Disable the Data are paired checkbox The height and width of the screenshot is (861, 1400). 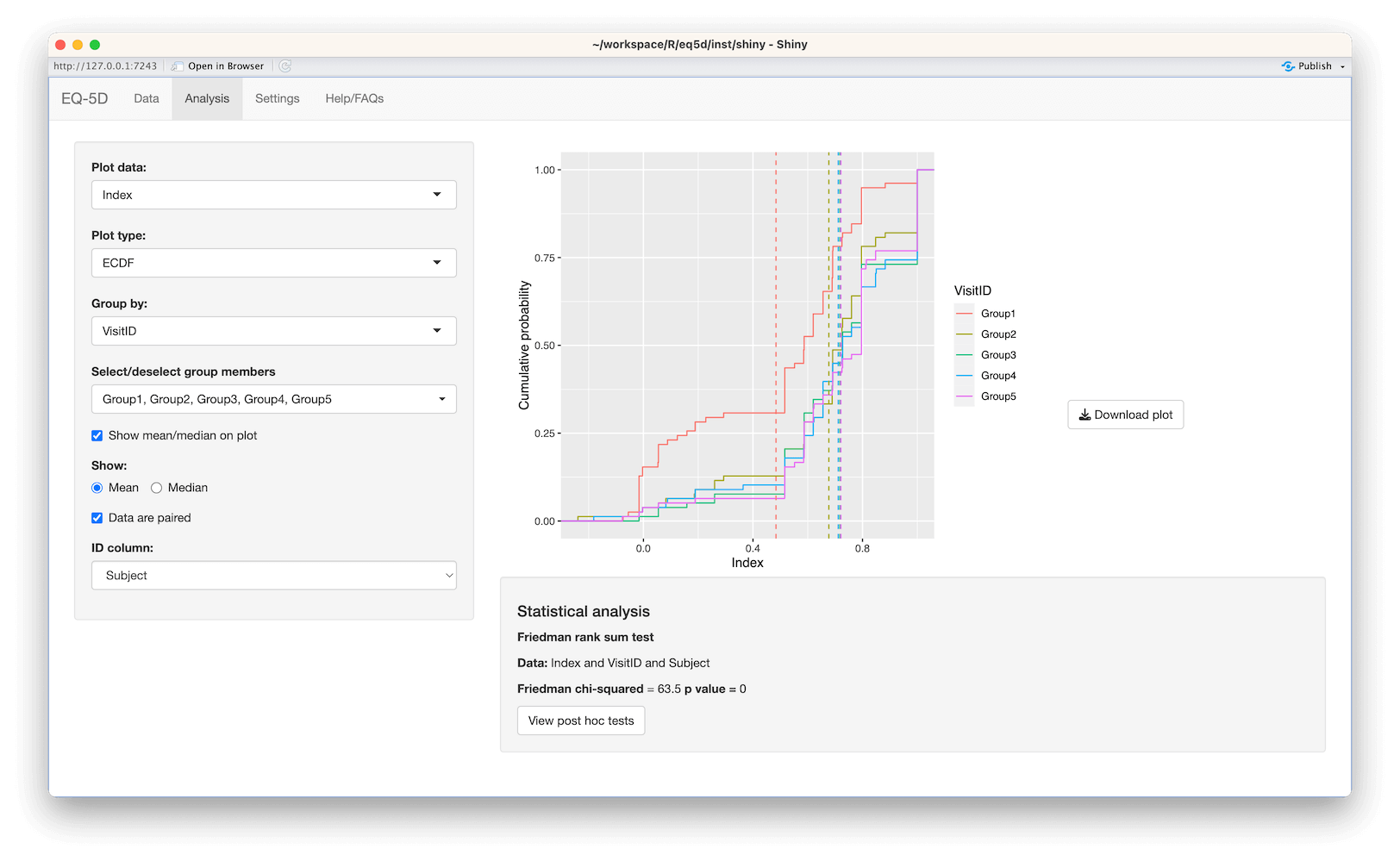point(97,517)
